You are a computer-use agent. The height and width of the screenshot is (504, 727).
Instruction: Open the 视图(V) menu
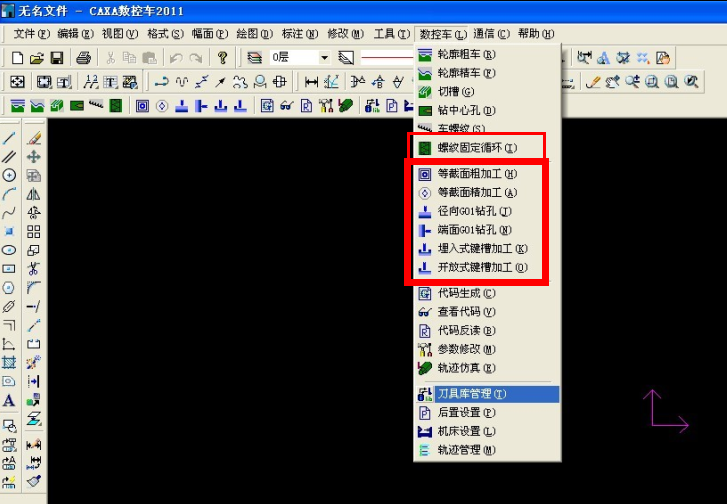(x=120, y=34)
